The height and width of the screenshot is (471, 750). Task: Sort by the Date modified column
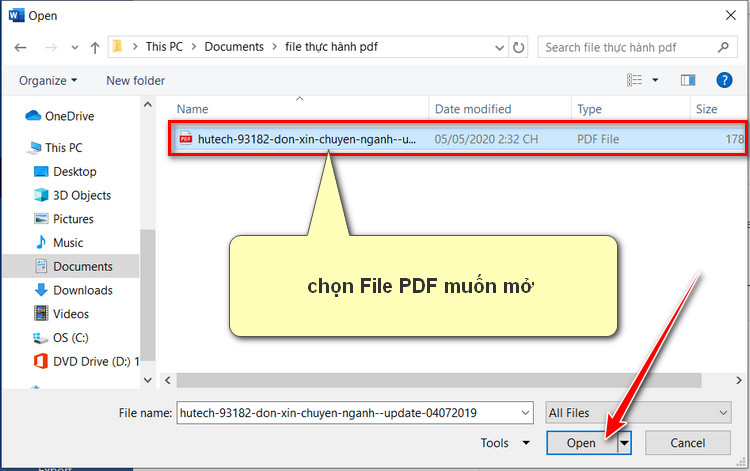(x=473, y=109)
